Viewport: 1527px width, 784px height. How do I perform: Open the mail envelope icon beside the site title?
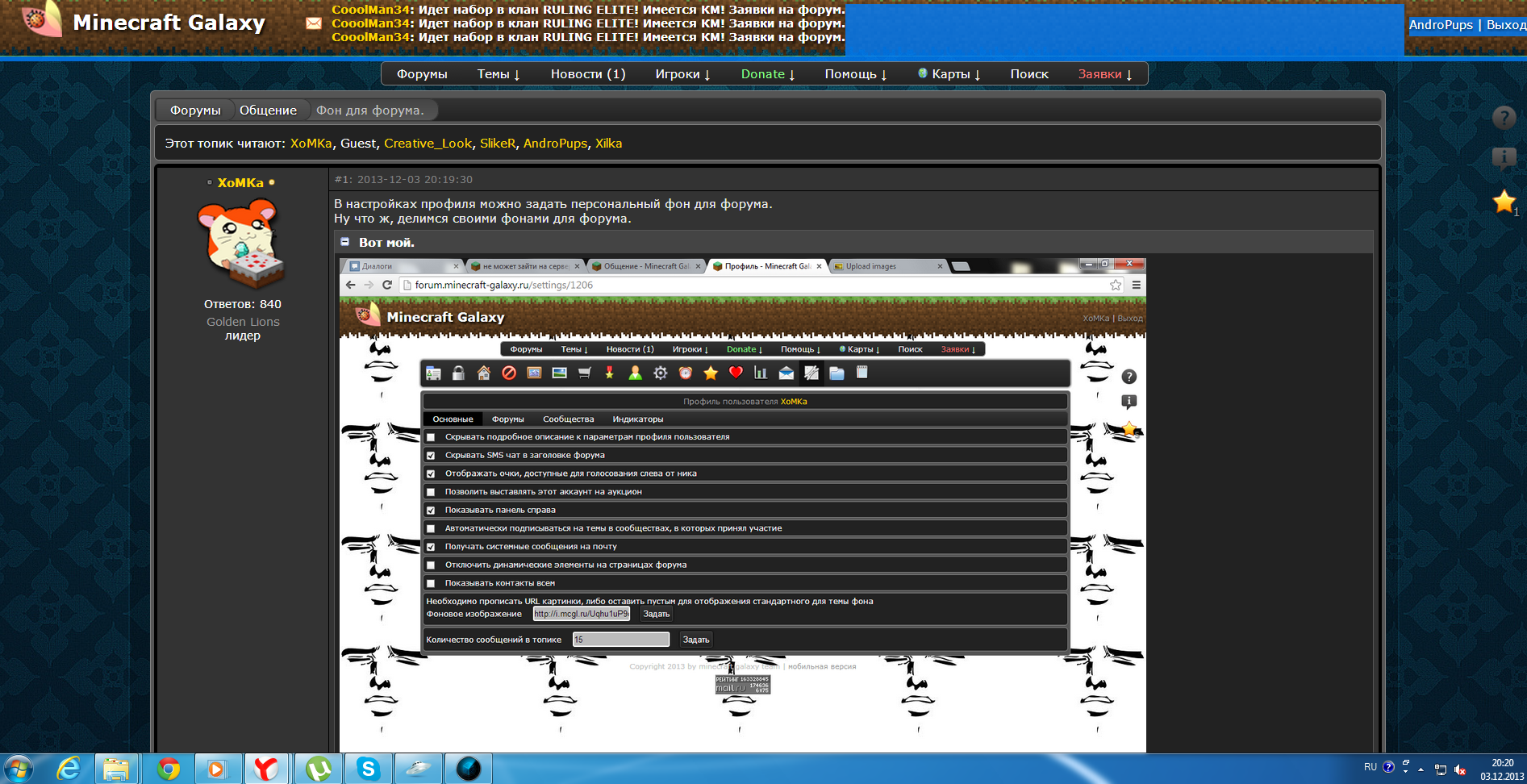click(x=313, y=23)
